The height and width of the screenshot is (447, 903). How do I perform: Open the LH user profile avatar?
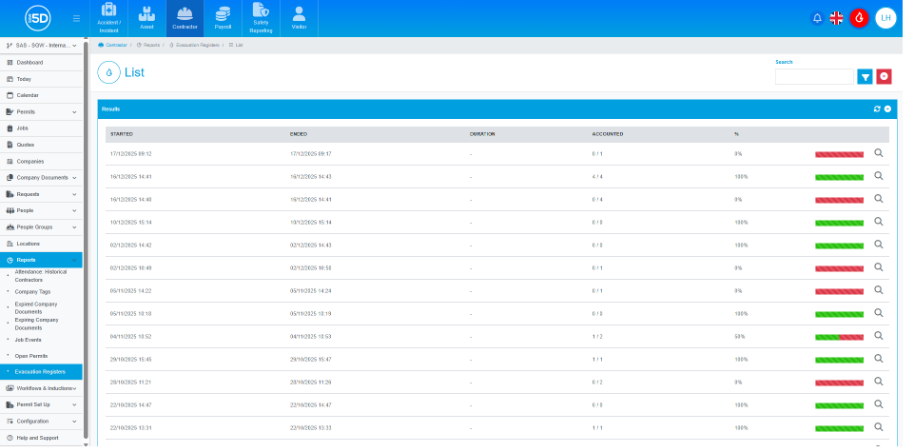coord(885,18)
